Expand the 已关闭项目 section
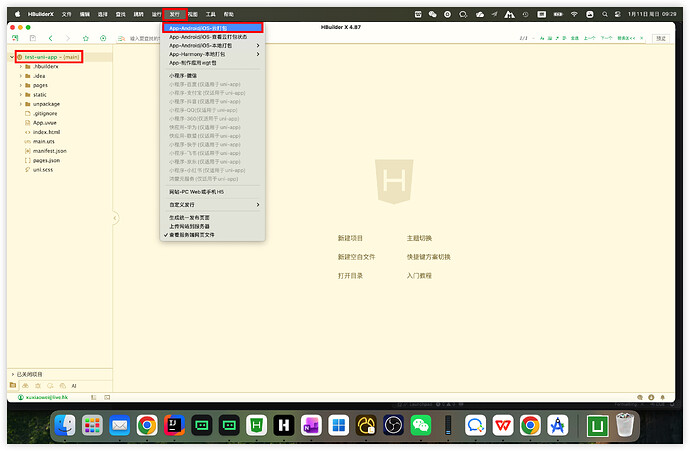The image size is (690, 451). coord(12,373)
